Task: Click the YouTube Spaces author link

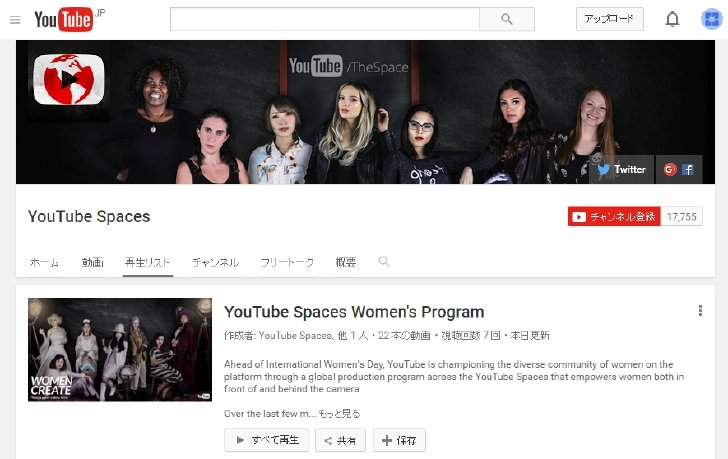Action: (x=295, y=336)
